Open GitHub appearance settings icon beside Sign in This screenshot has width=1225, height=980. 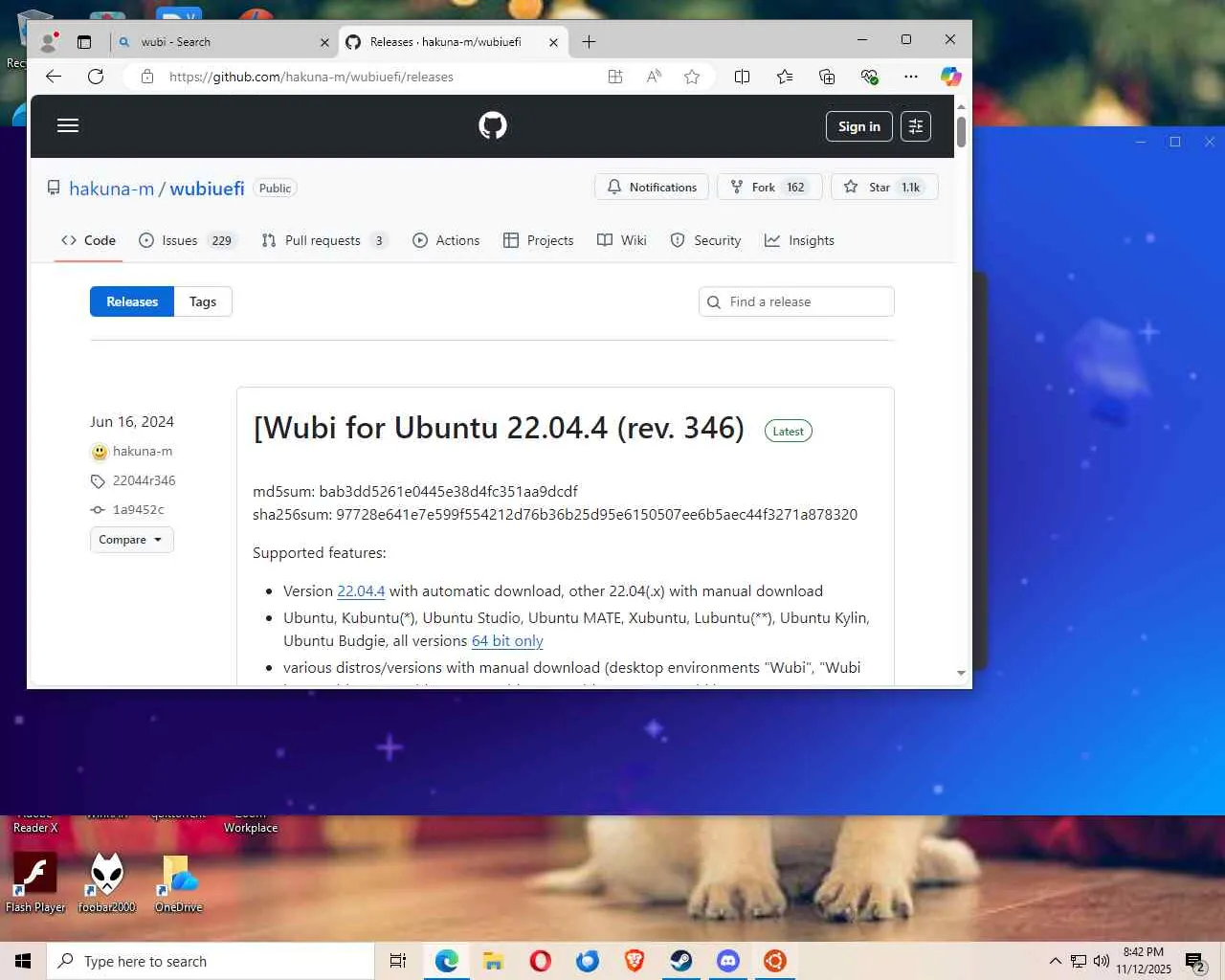916,126
